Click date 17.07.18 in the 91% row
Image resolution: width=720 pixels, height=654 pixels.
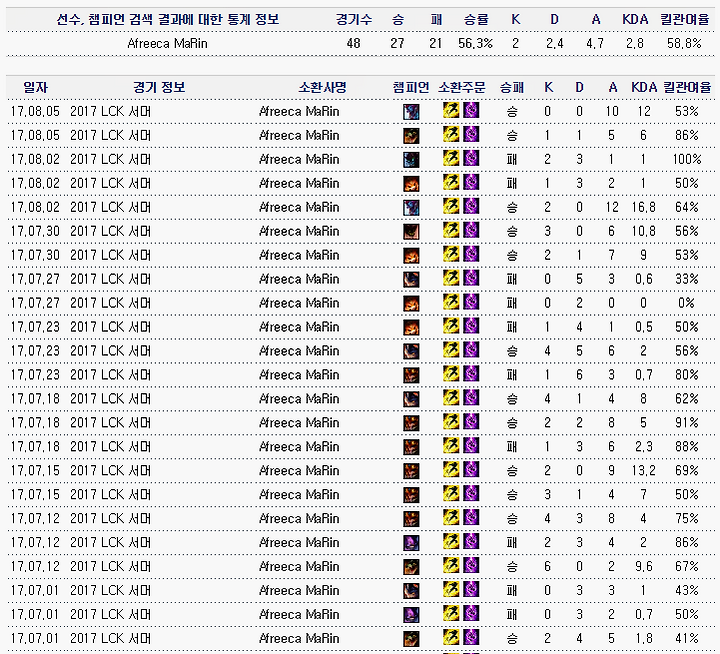[x=35, y=423]
